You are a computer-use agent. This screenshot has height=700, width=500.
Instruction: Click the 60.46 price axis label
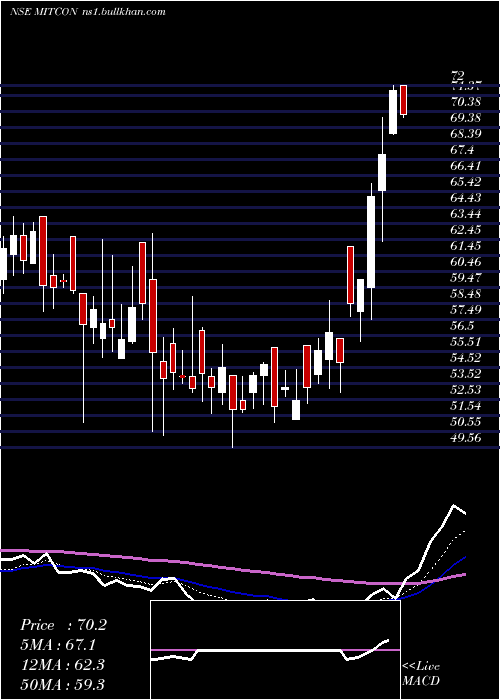point(466,262)
